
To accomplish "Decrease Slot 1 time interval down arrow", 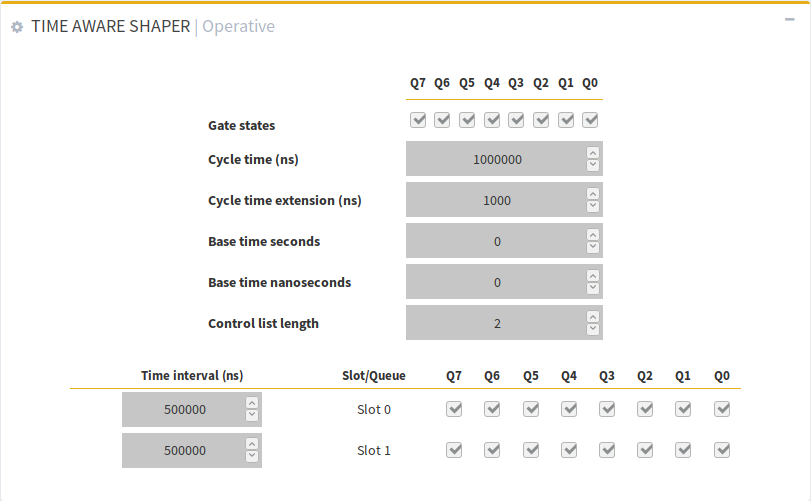I will pyautogui.click(x=252, y=456).
